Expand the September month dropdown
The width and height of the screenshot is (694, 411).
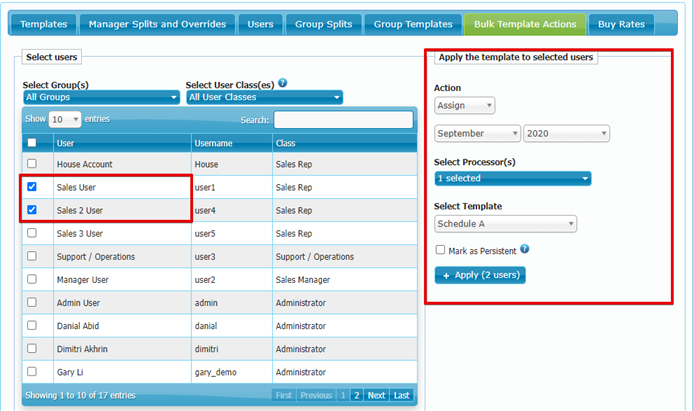click(x=477, y=133)
